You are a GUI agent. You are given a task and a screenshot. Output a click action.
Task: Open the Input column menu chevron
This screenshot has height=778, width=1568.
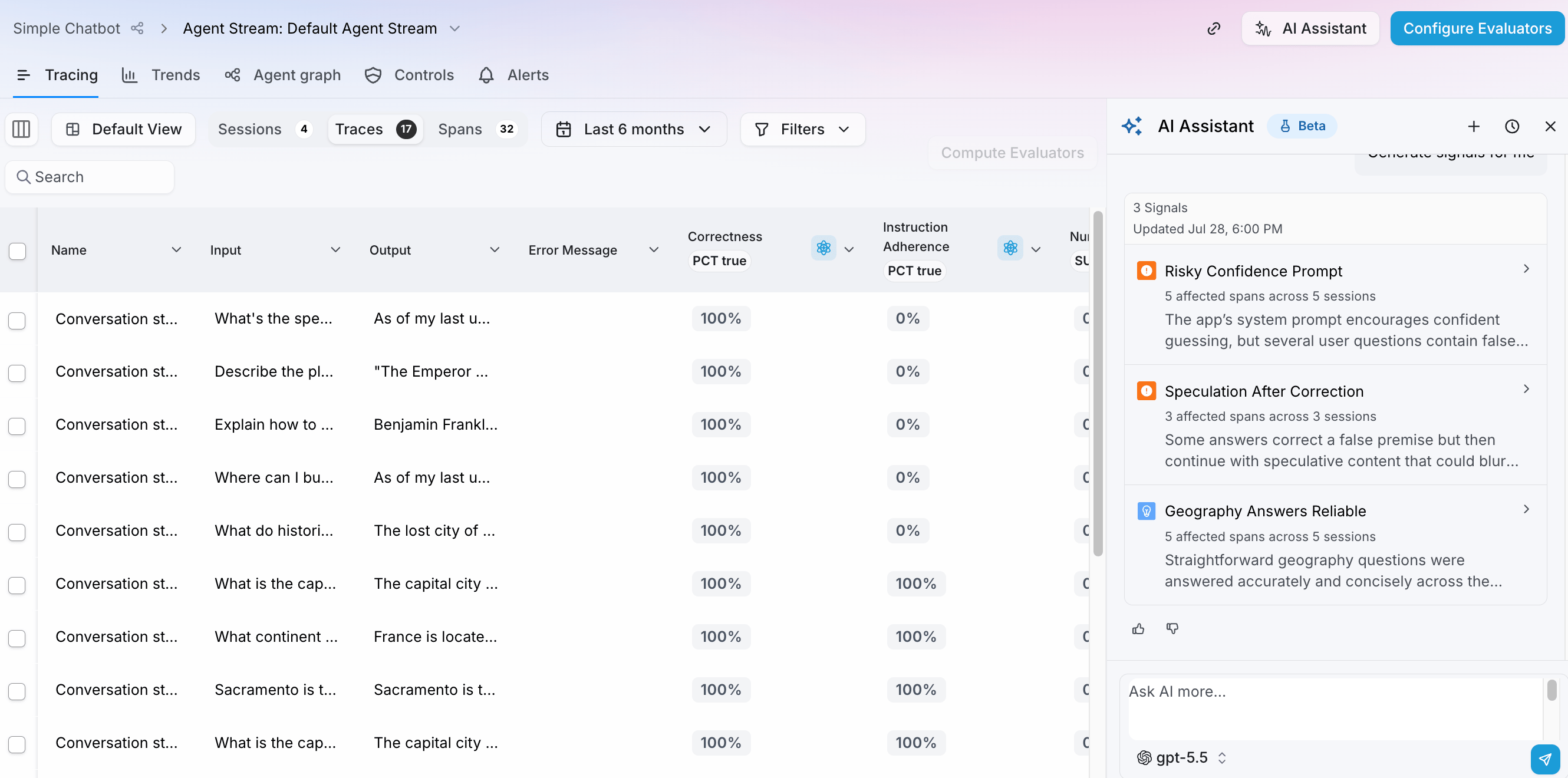(335, 249)
